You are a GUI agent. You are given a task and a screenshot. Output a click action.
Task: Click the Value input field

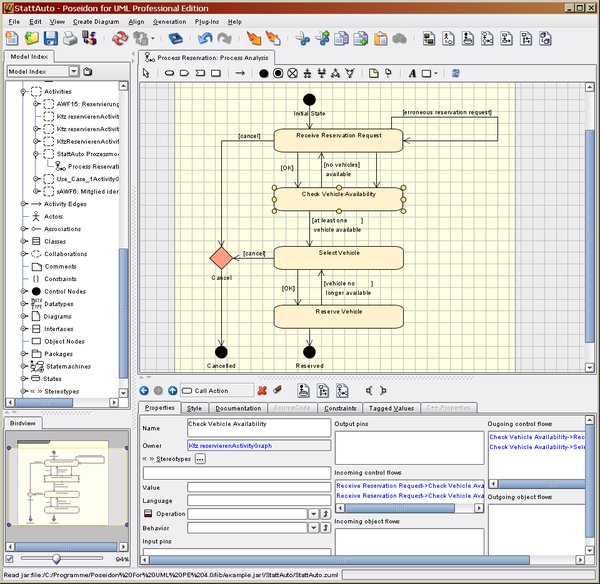tap(259, 487)
